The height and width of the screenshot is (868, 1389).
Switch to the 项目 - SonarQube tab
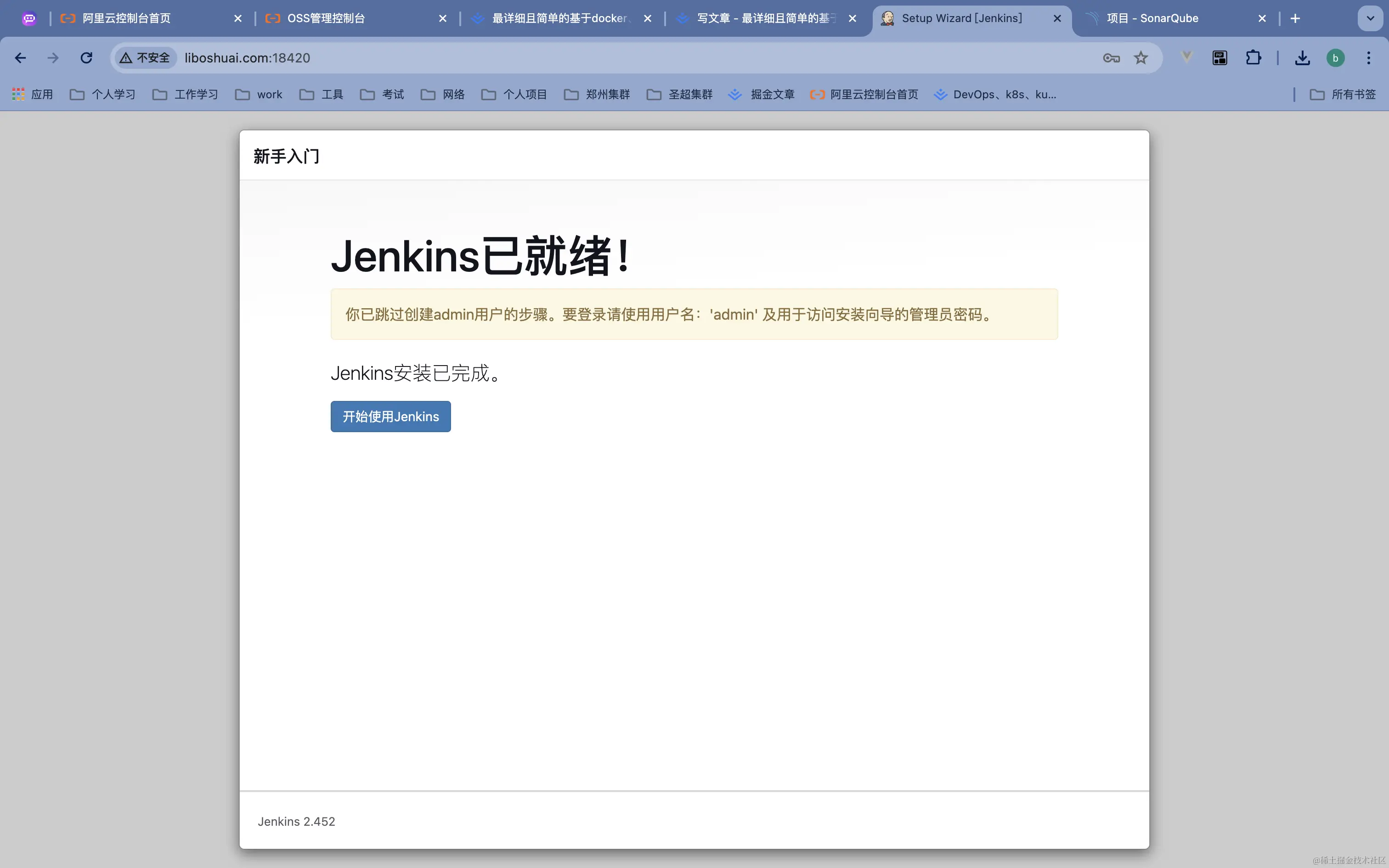pyautogui.click(x=1152, y=18)
